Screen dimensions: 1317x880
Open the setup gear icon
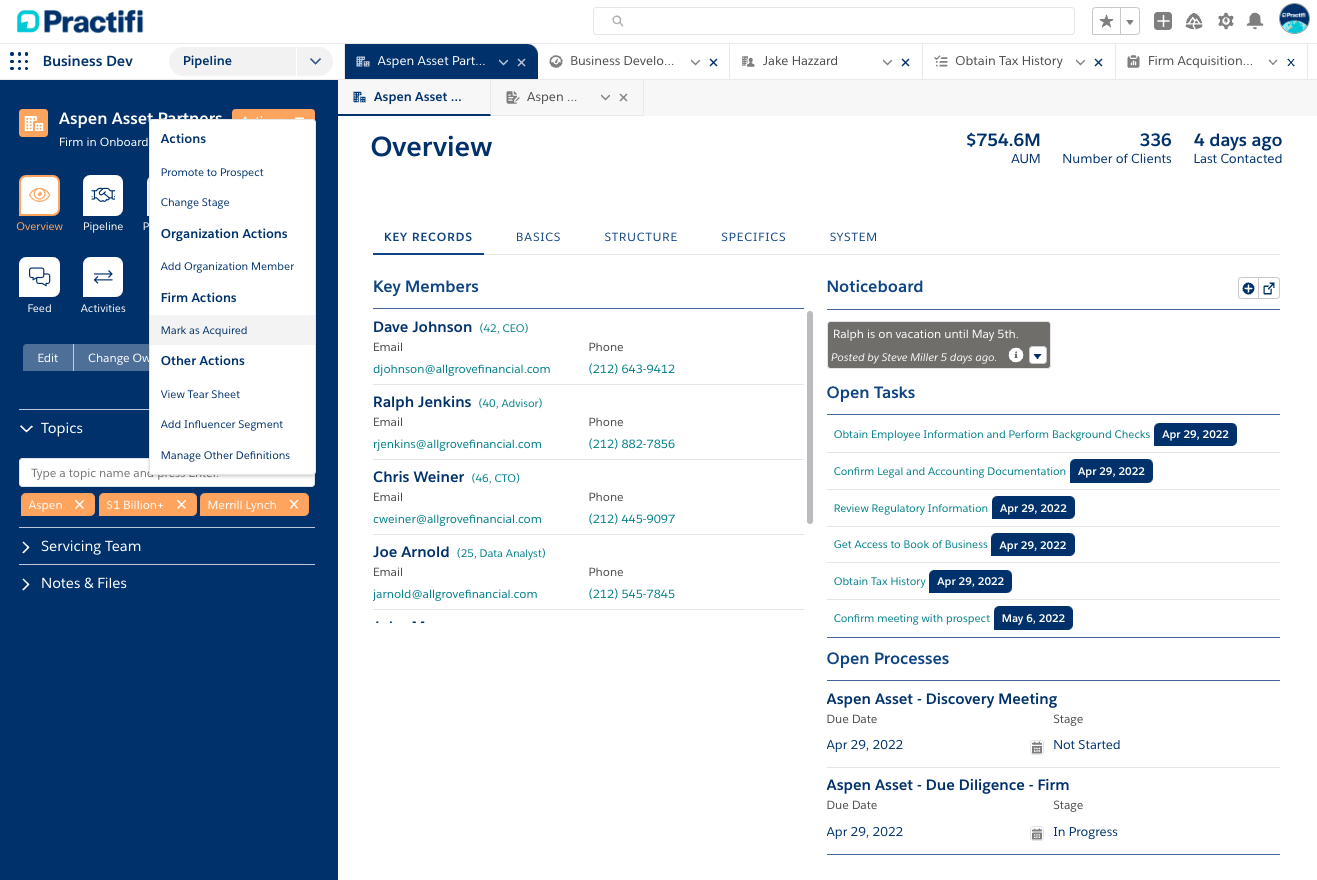[1225, 21]
